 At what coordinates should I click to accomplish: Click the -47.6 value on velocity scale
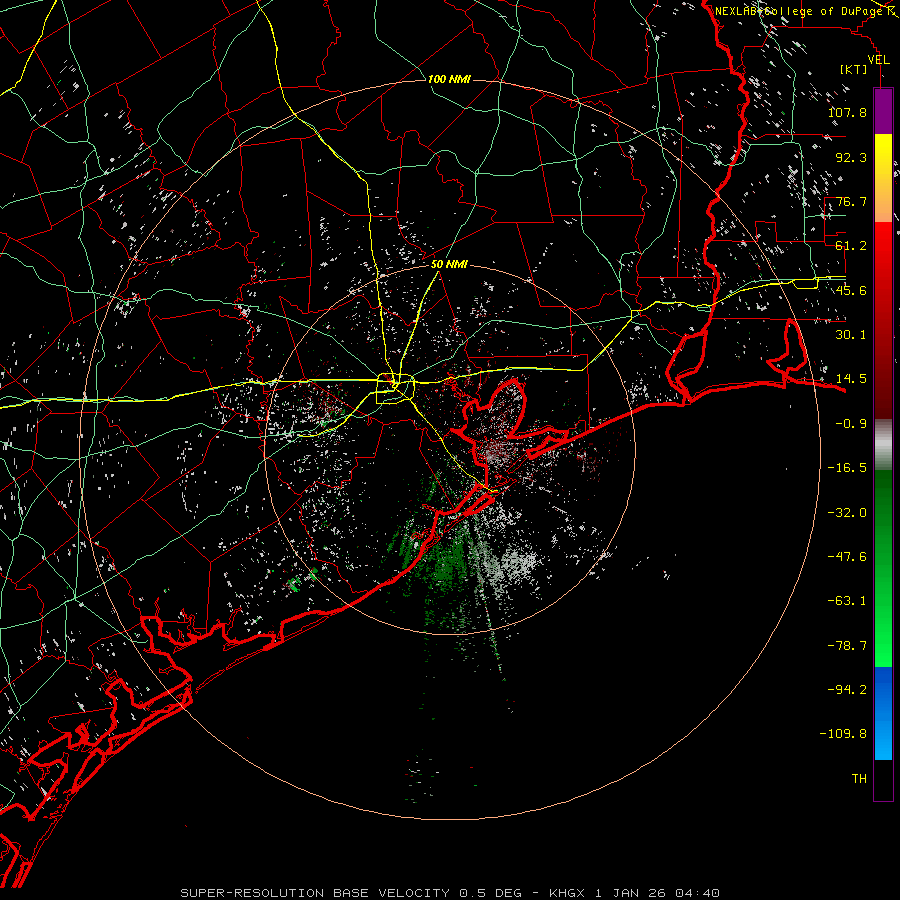[847, 557]
